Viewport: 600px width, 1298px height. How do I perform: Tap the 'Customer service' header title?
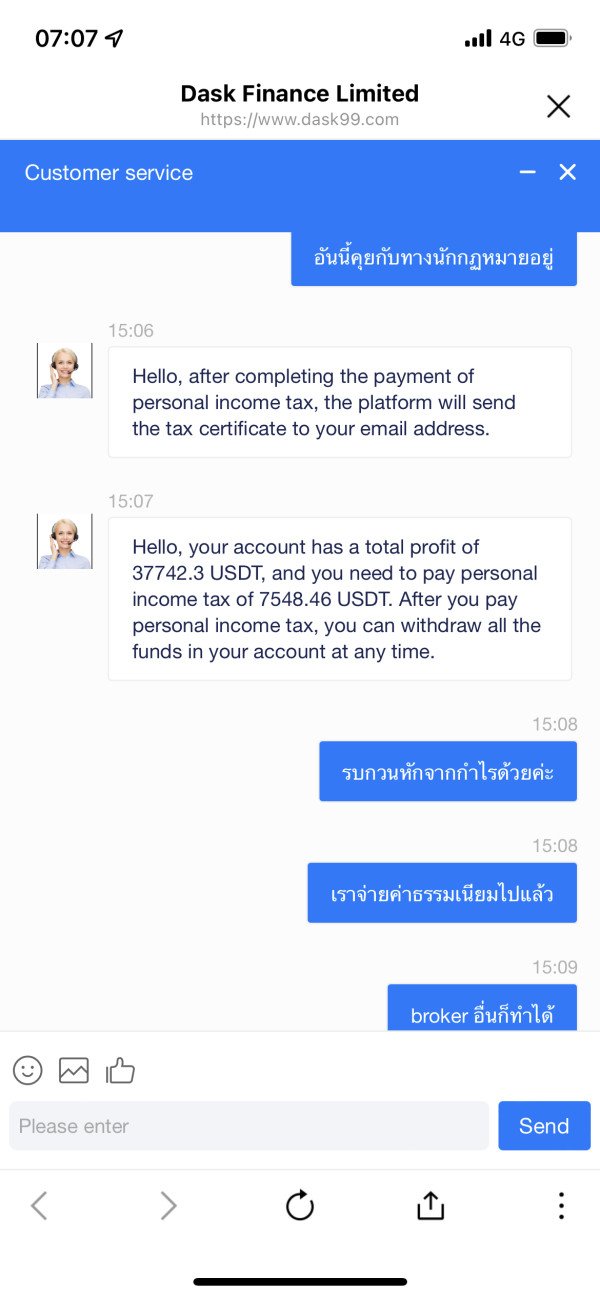pos(109,173)
